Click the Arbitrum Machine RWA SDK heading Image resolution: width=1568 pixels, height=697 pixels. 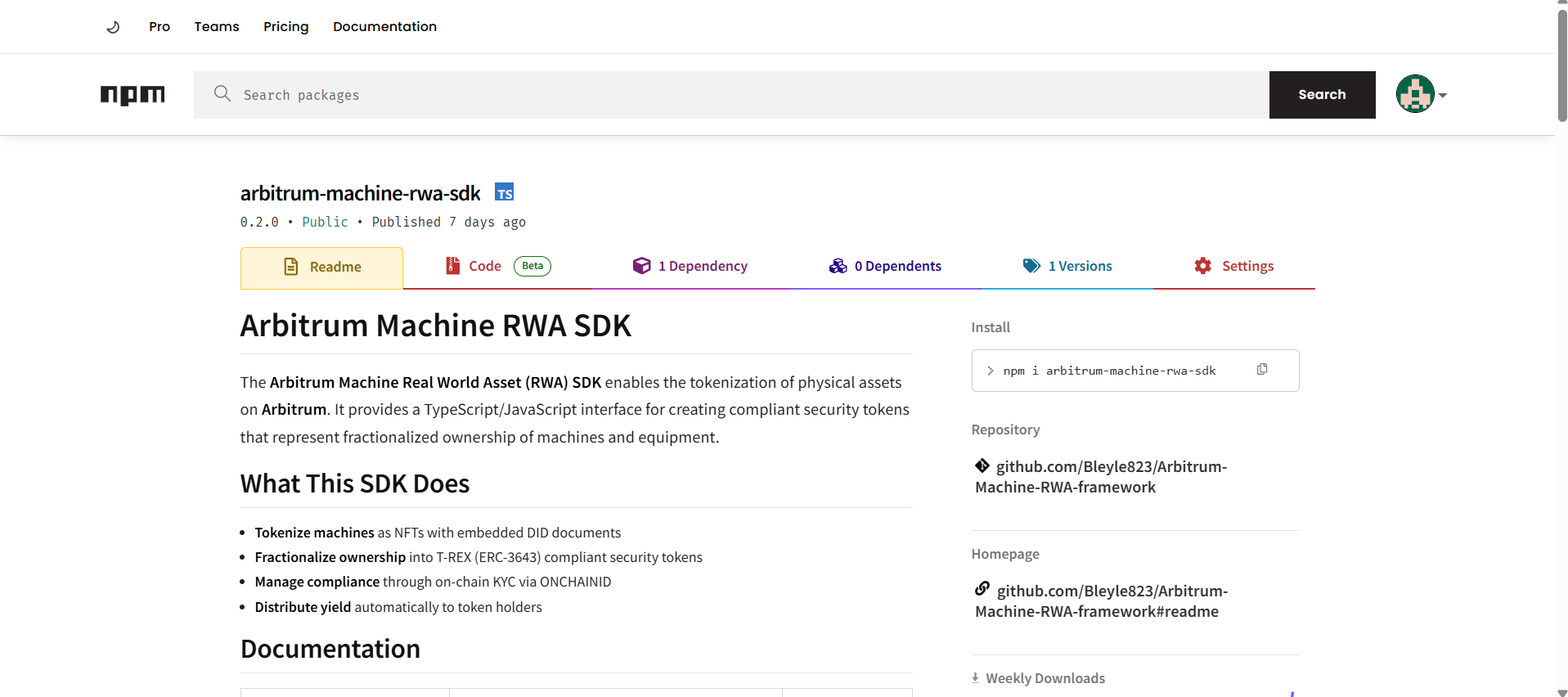tap(436, 326)
